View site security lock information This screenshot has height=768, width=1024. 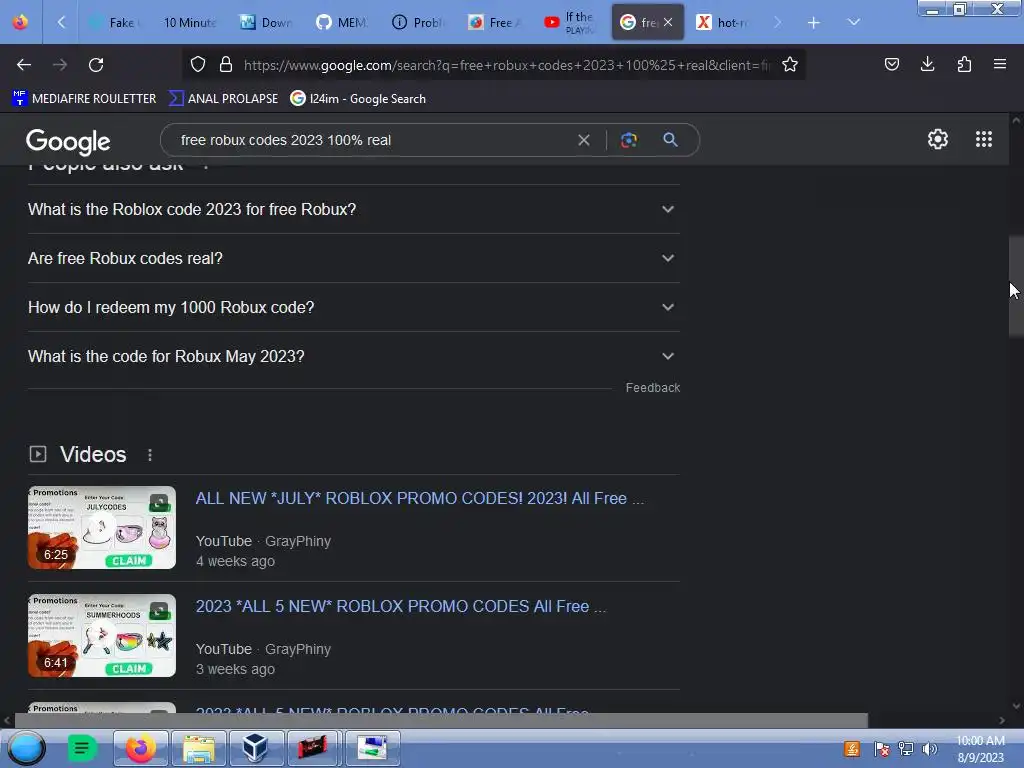[226, 65]
